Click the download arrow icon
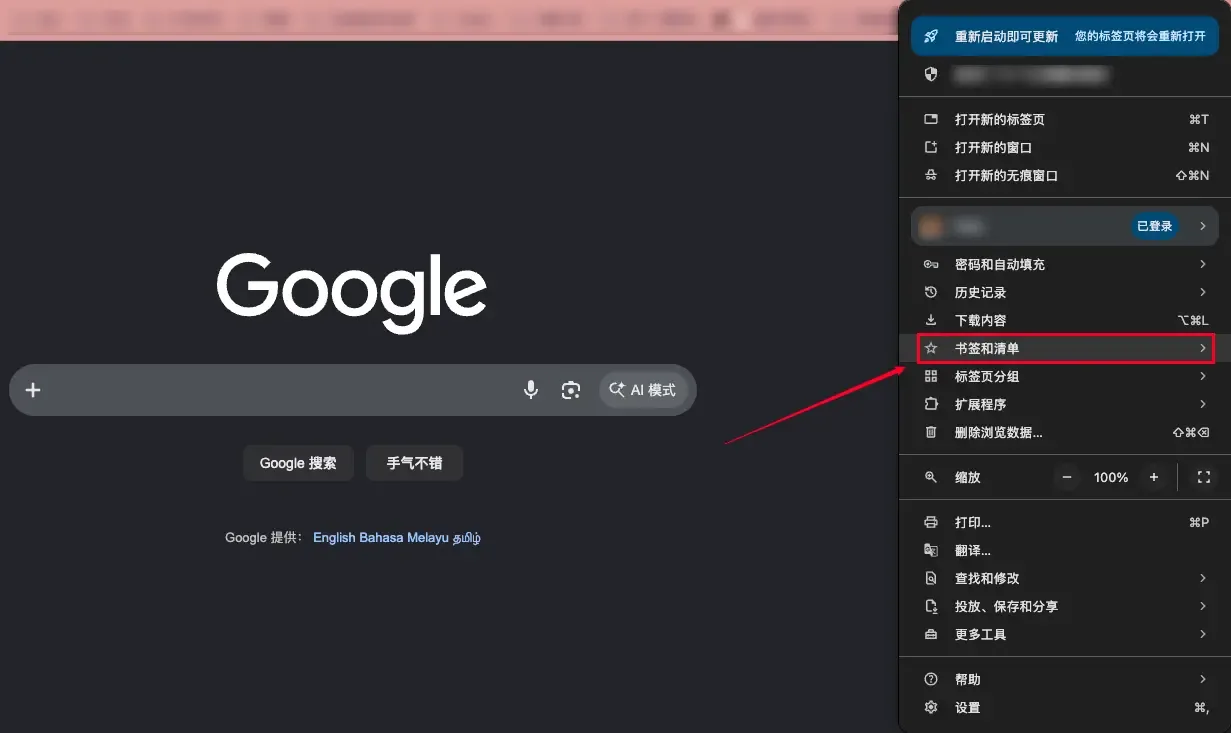This screenshot has height=733, width=1231. coord(931,320)
